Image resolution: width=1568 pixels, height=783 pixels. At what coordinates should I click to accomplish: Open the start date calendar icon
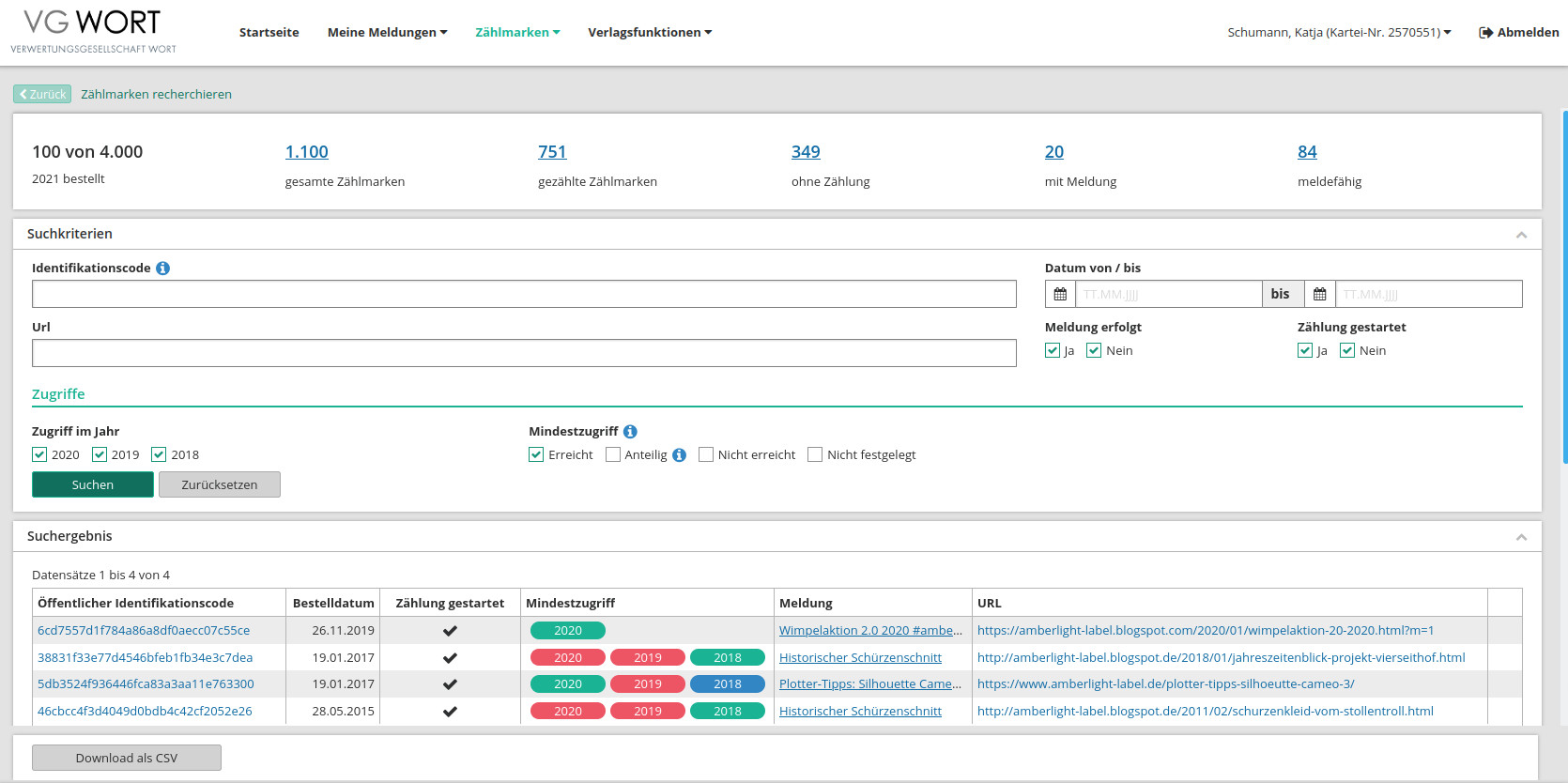click(1060, 294)
